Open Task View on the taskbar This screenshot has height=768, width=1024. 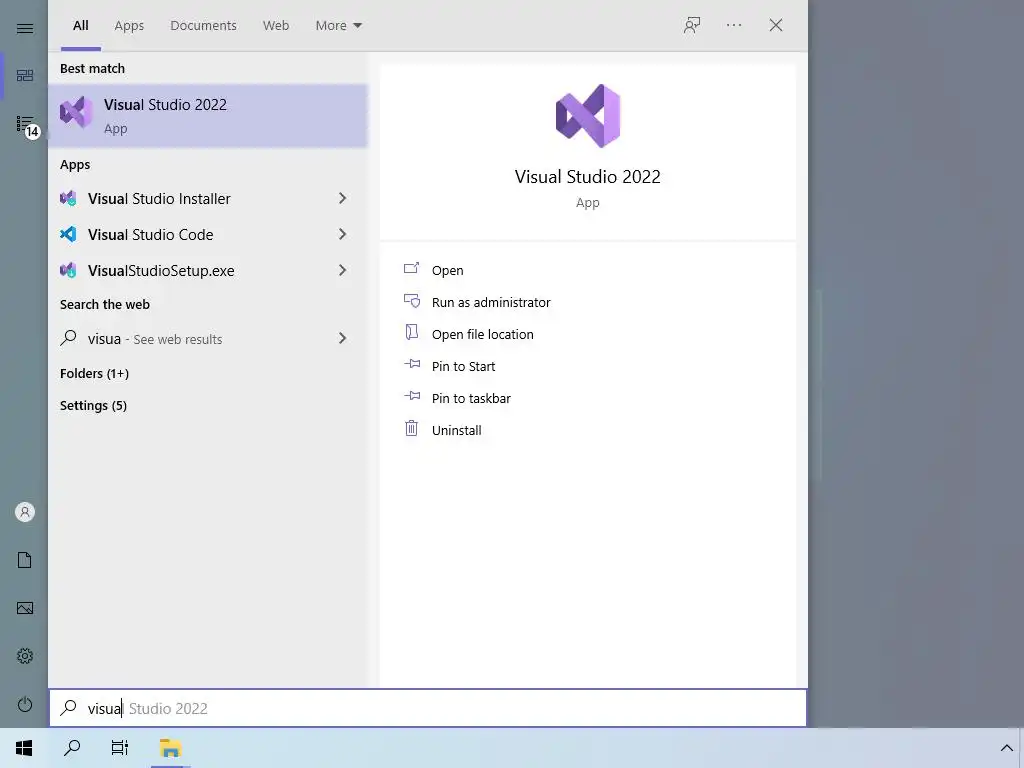click(120, 748)
